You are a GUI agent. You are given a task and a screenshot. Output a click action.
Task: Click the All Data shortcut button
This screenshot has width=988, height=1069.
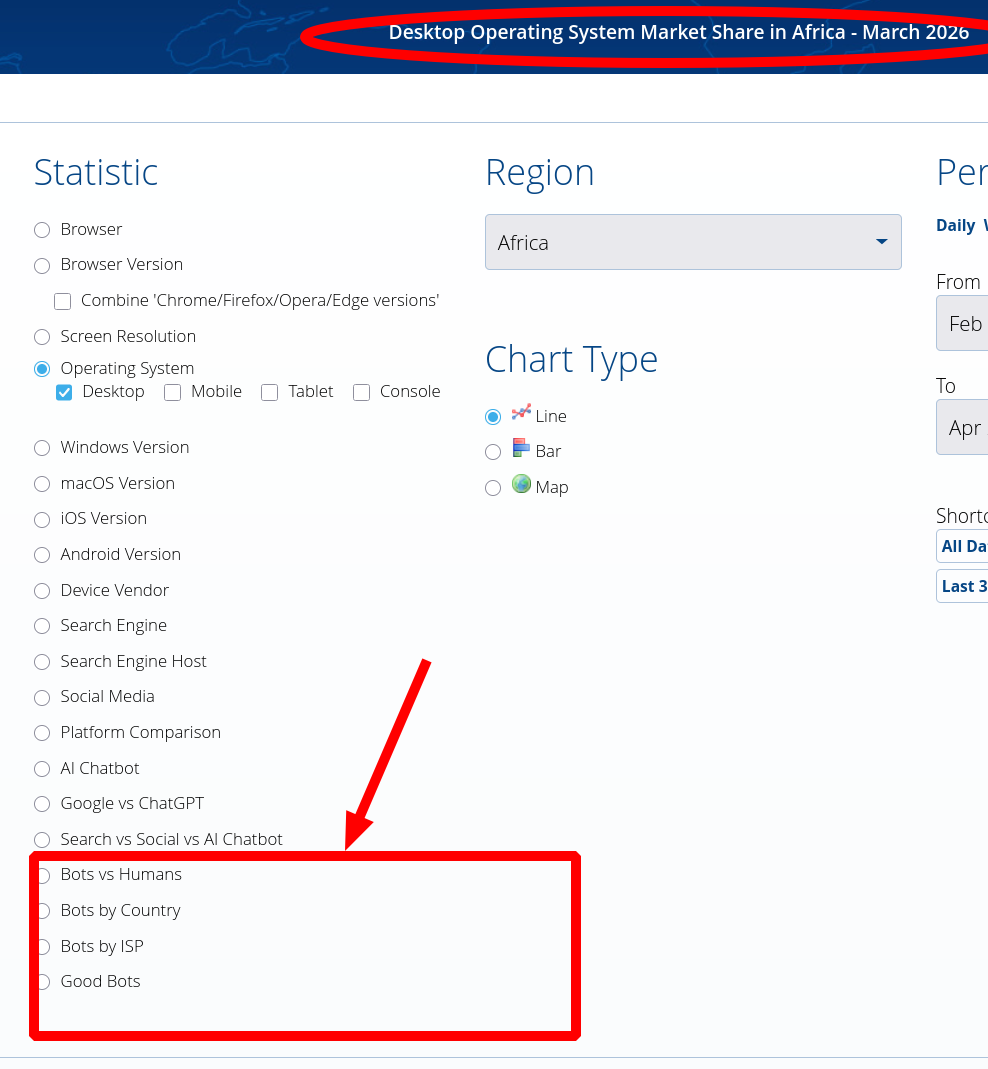[x=963, y=546]
